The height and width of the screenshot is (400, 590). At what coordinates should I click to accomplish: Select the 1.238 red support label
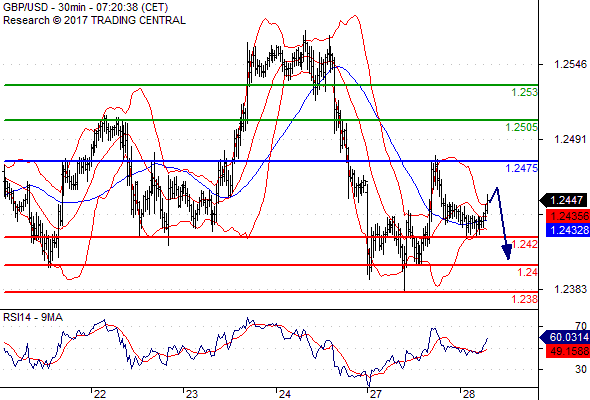click(525, 299)
